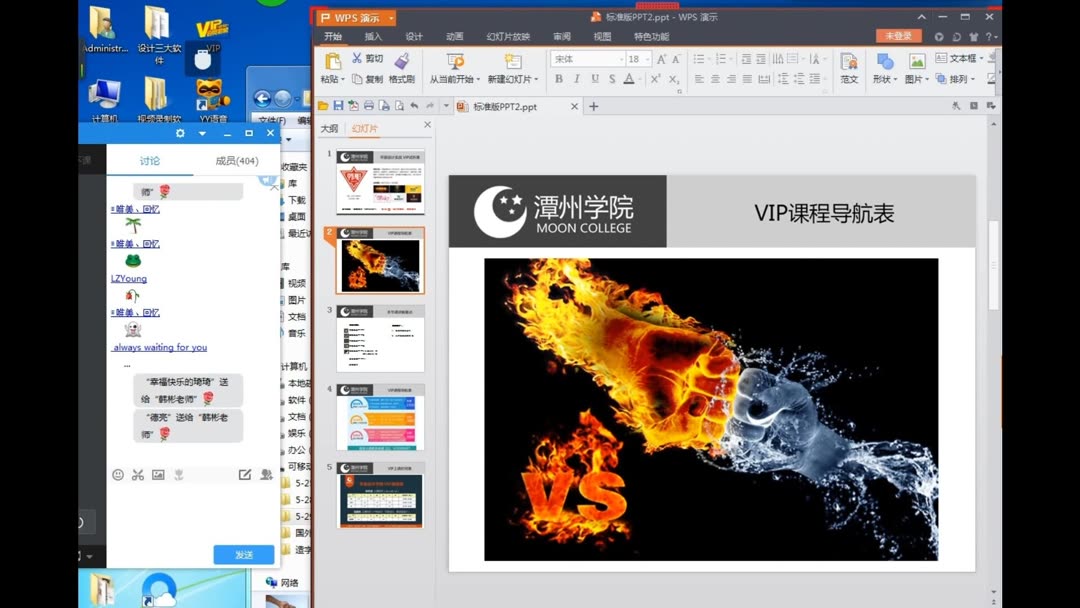The image size is (1080, 608).
Task: Expand the Paste (粘贴) dropdown arrow
Action: coord(341,78)
